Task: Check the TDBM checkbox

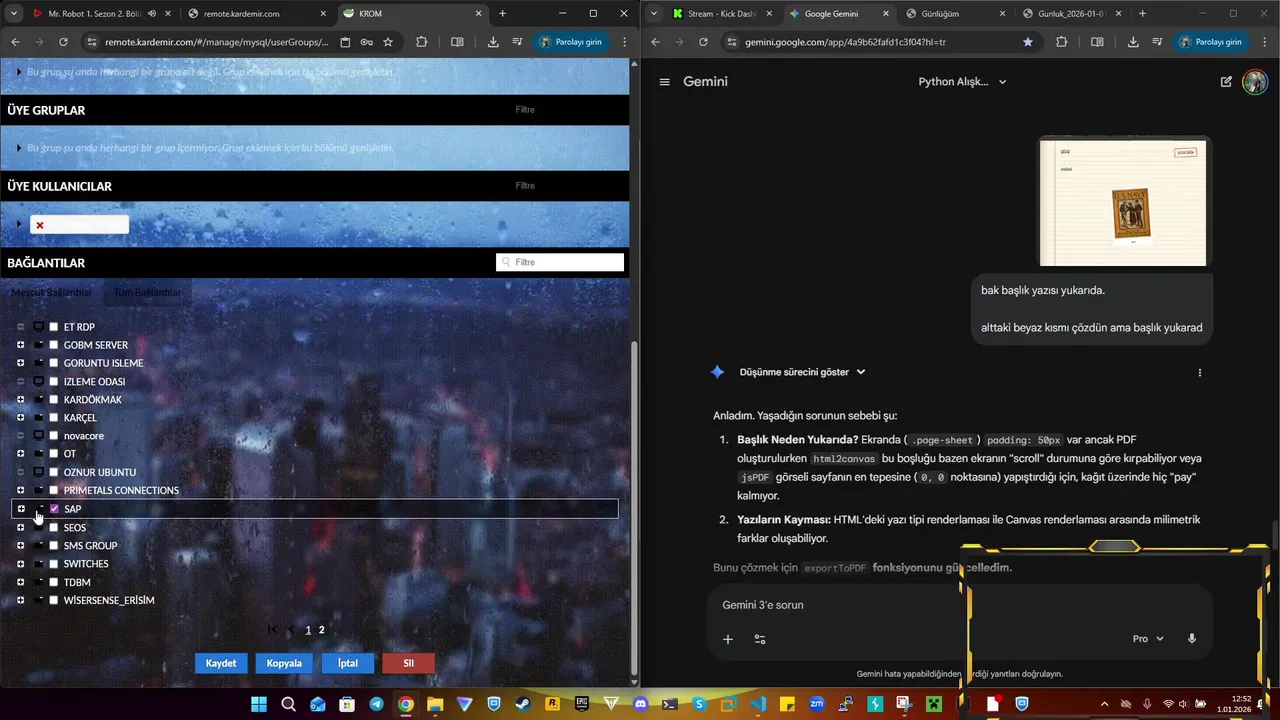Action: click(x=54, y=582)
